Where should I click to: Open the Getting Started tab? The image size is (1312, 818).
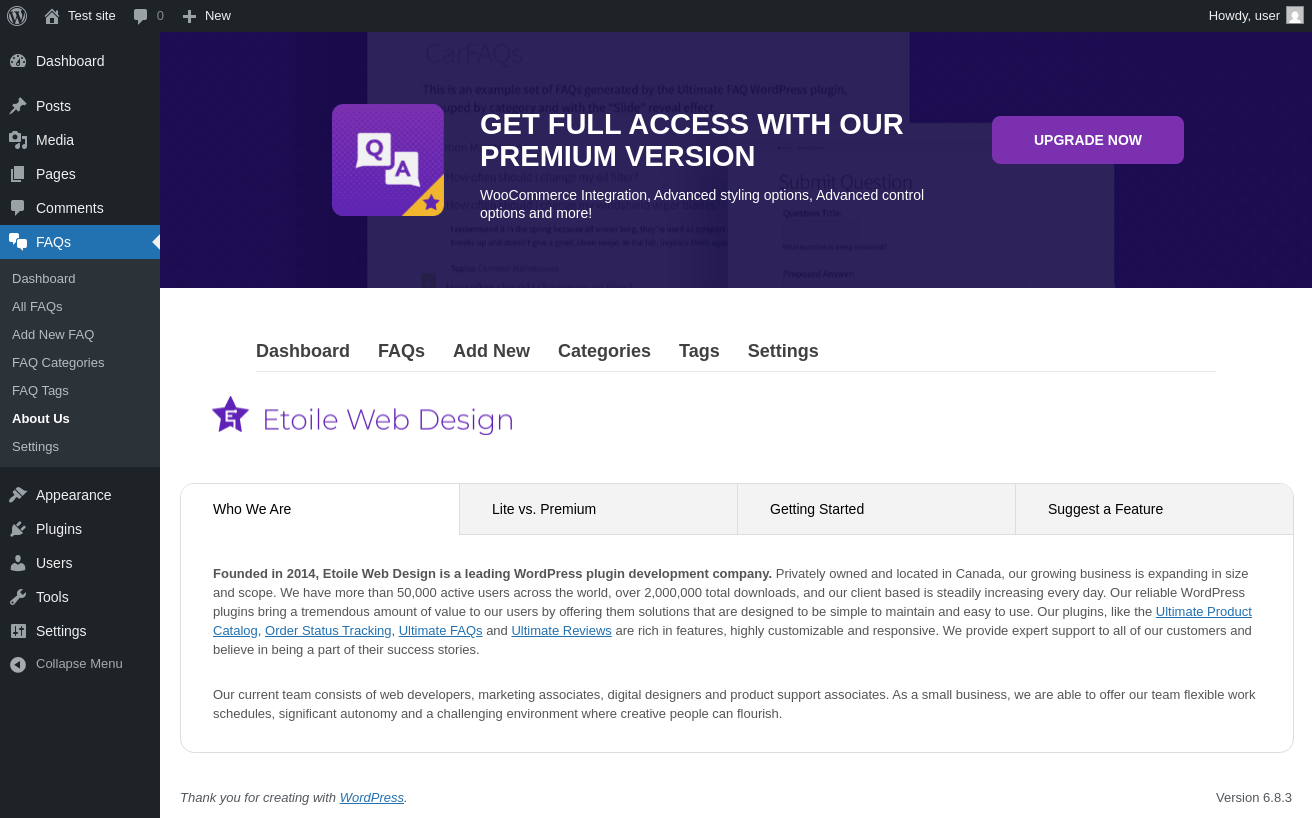[817, 509]
